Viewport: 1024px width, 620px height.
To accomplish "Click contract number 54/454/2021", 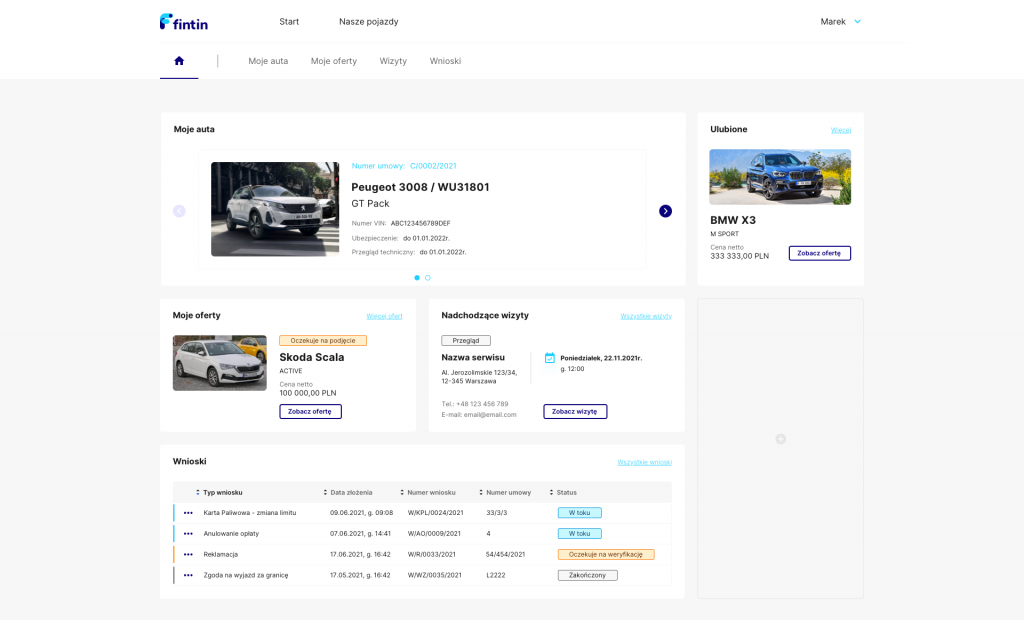I will tap(505, 555).
